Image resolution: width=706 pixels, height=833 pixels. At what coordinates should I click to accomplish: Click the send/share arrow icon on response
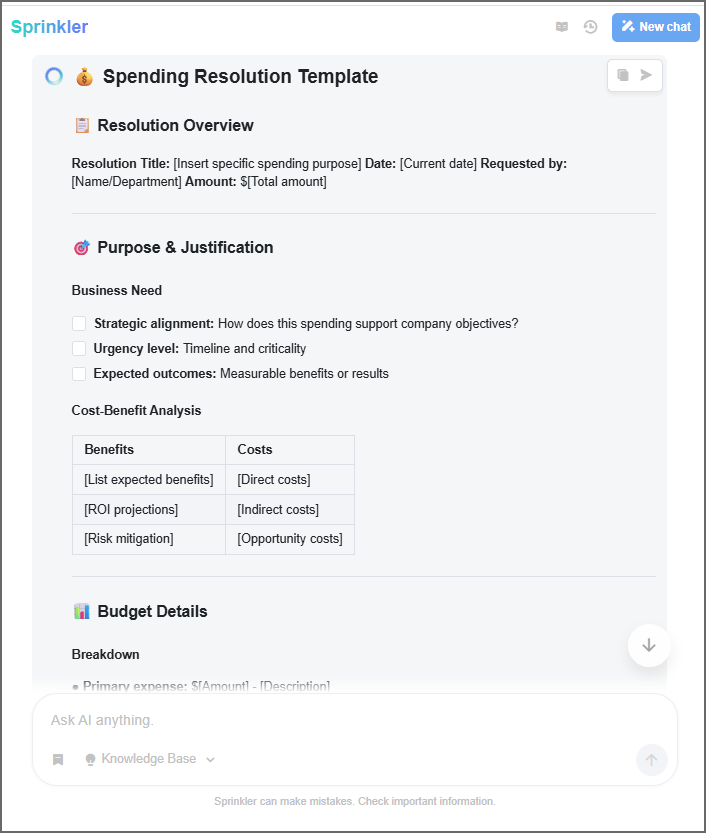[646, 75]
